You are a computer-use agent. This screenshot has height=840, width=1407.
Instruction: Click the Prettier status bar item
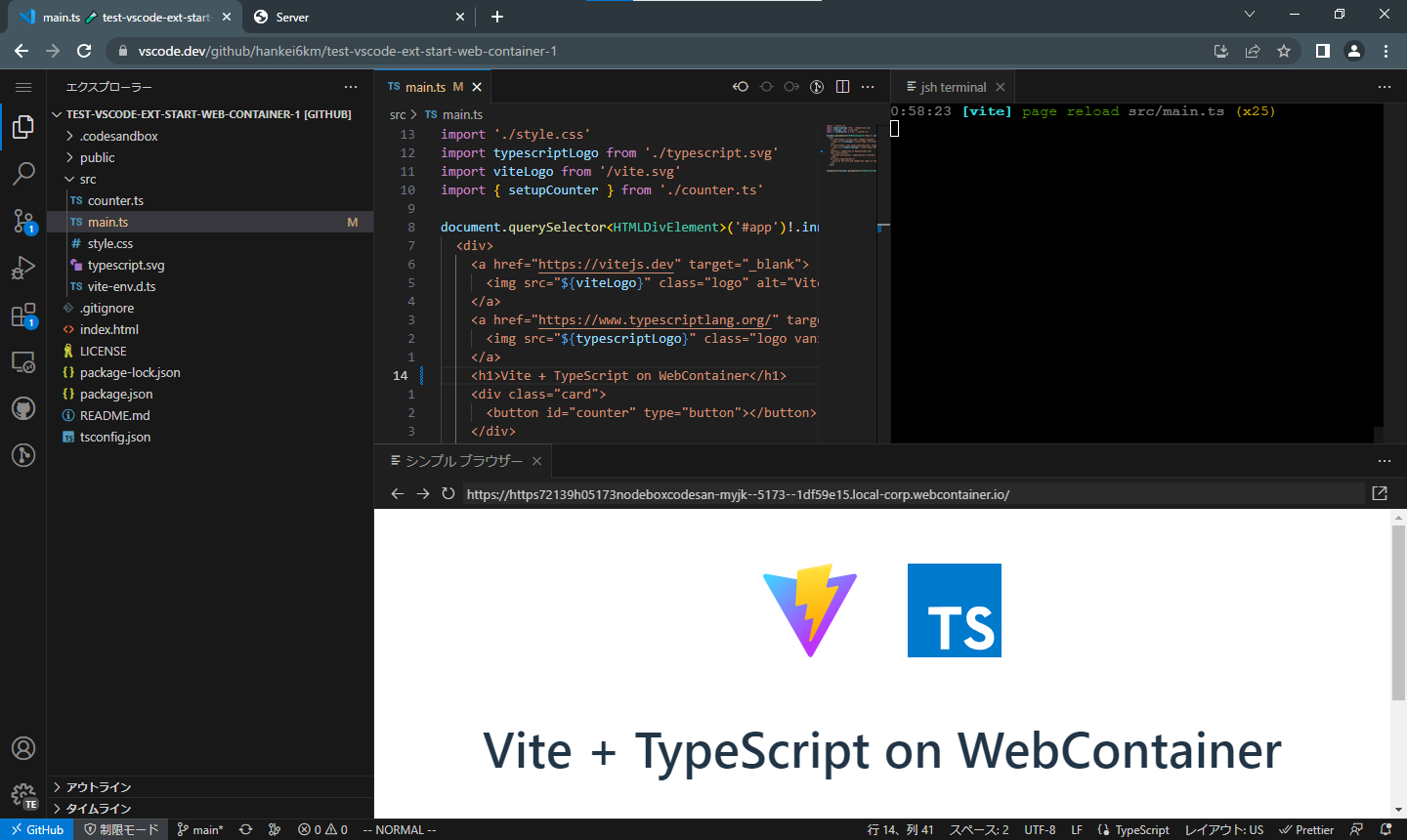[1306, 829]
